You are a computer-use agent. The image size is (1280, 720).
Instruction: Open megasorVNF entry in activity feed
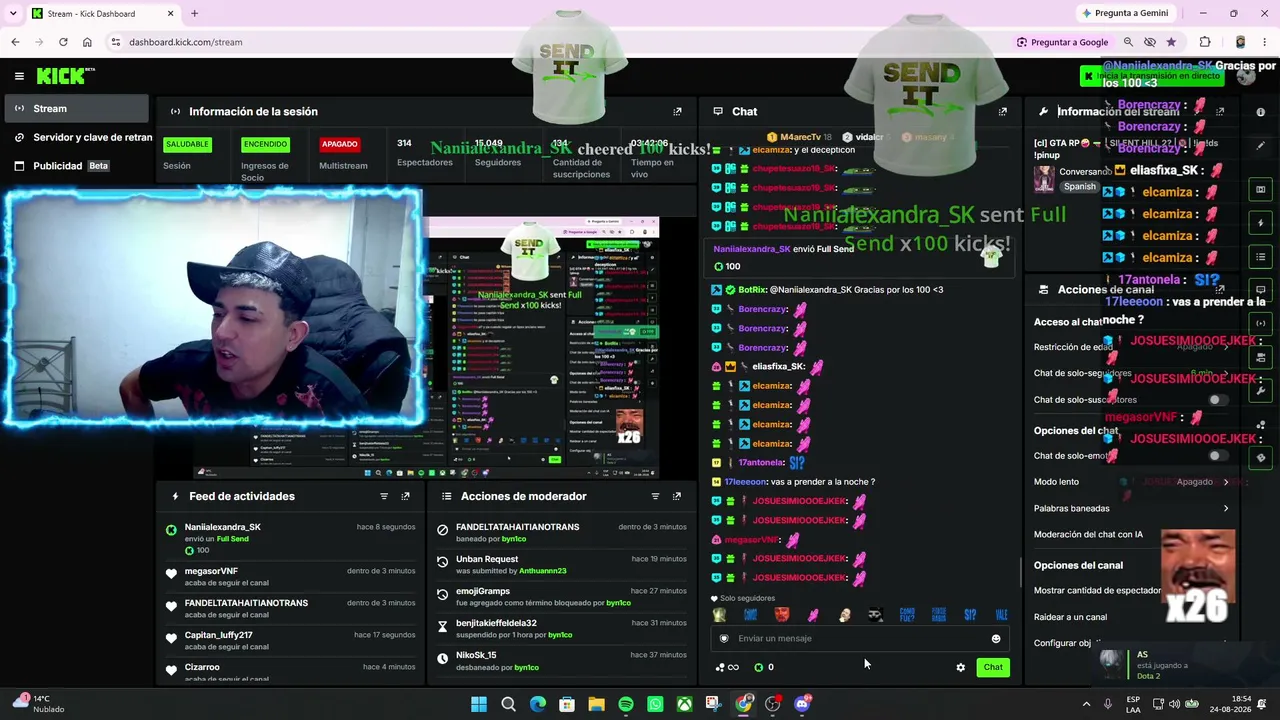coord(290,577)
